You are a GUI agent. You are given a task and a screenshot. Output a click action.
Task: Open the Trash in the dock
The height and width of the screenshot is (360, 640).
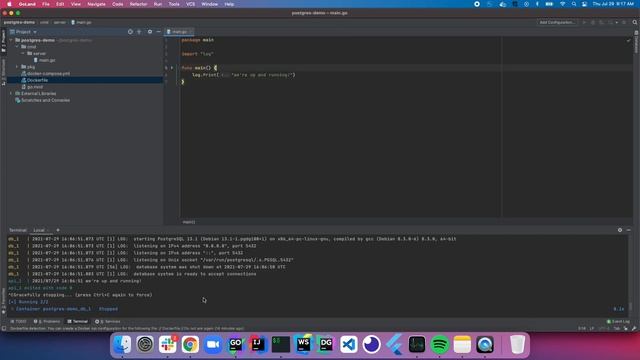click(x=517, y=345)
